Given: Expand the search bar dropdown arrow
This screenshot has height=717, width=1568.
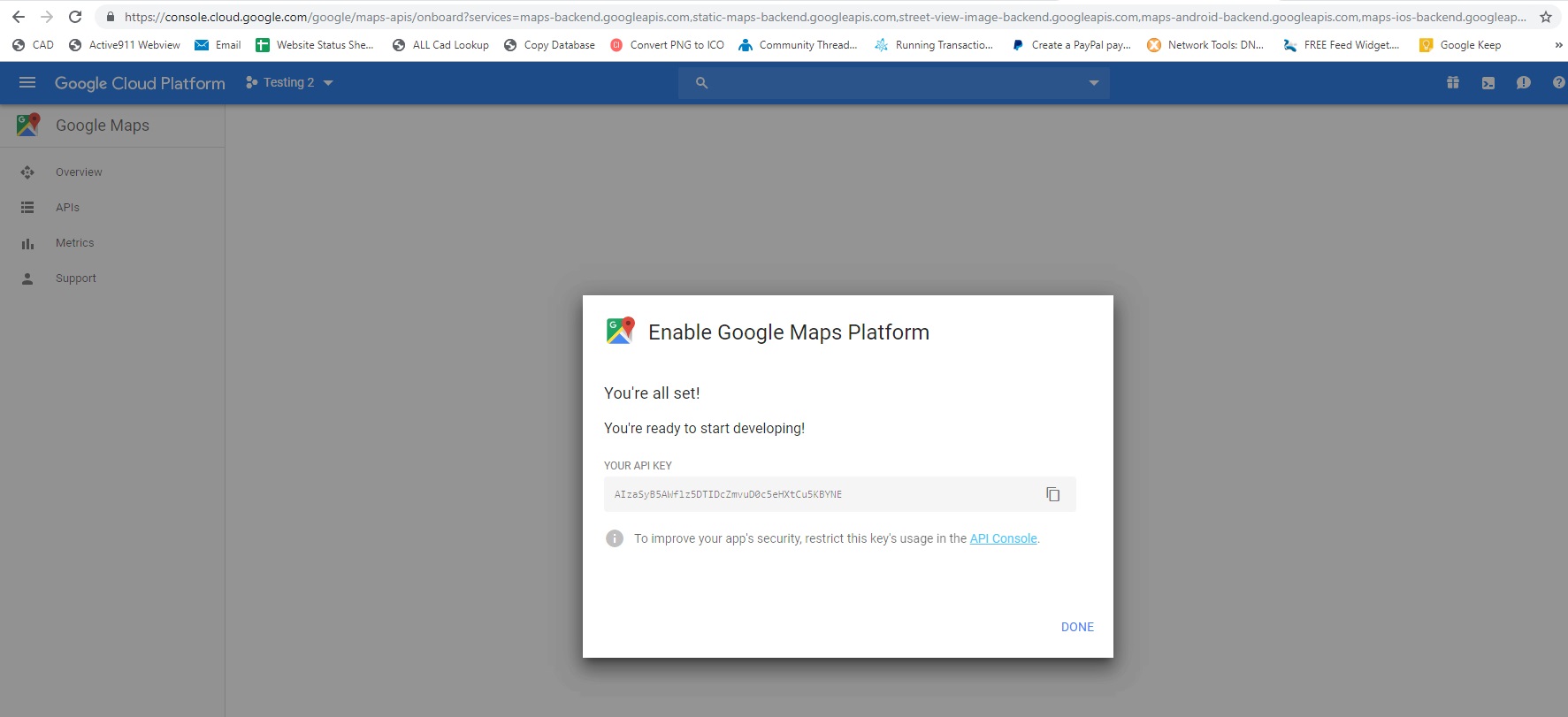Looking at the screenshot, I should click(x=1094, y=83).
